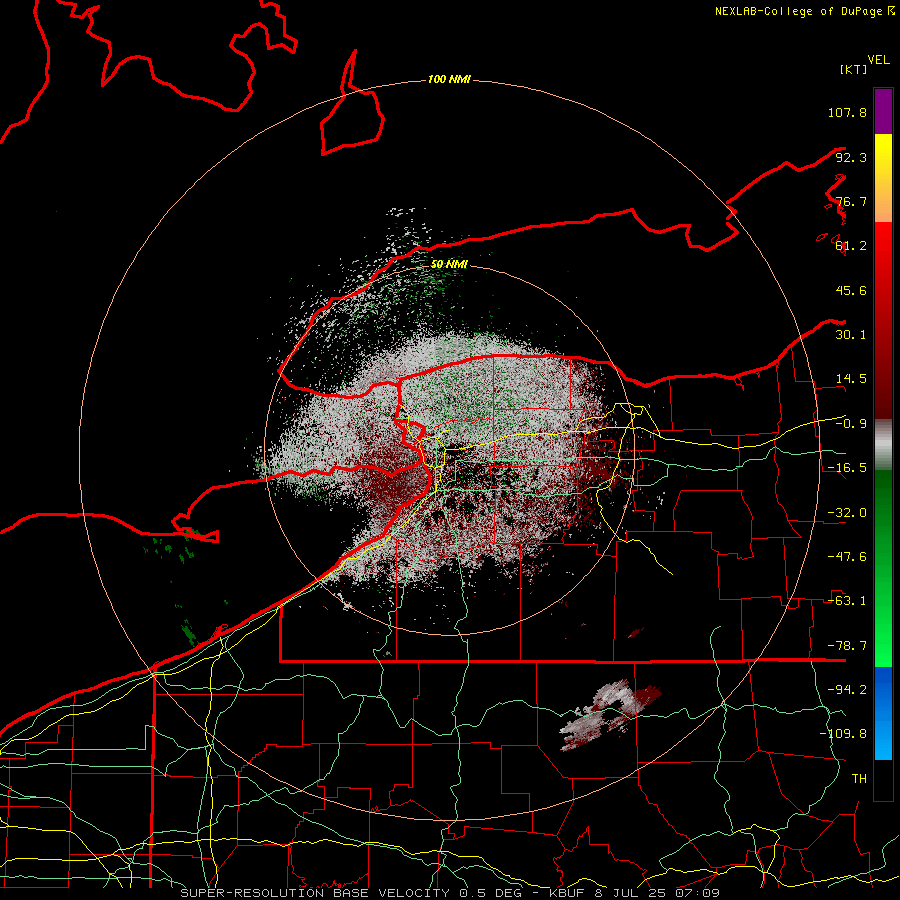Select the 45.6 scale value
Image resolution: width=900 pixels, height=900 pixels.
tap(851, 290)
